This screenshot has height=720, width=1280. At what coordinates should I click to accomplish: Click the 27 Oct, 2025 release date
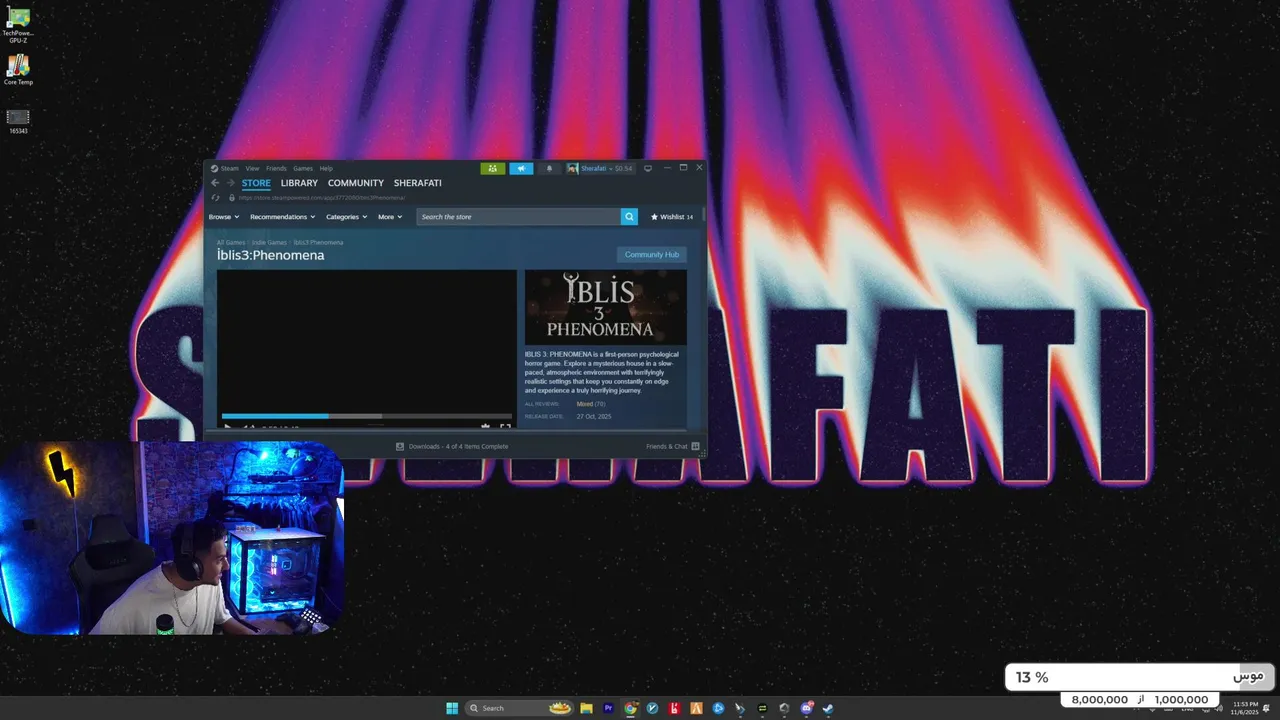594,416
